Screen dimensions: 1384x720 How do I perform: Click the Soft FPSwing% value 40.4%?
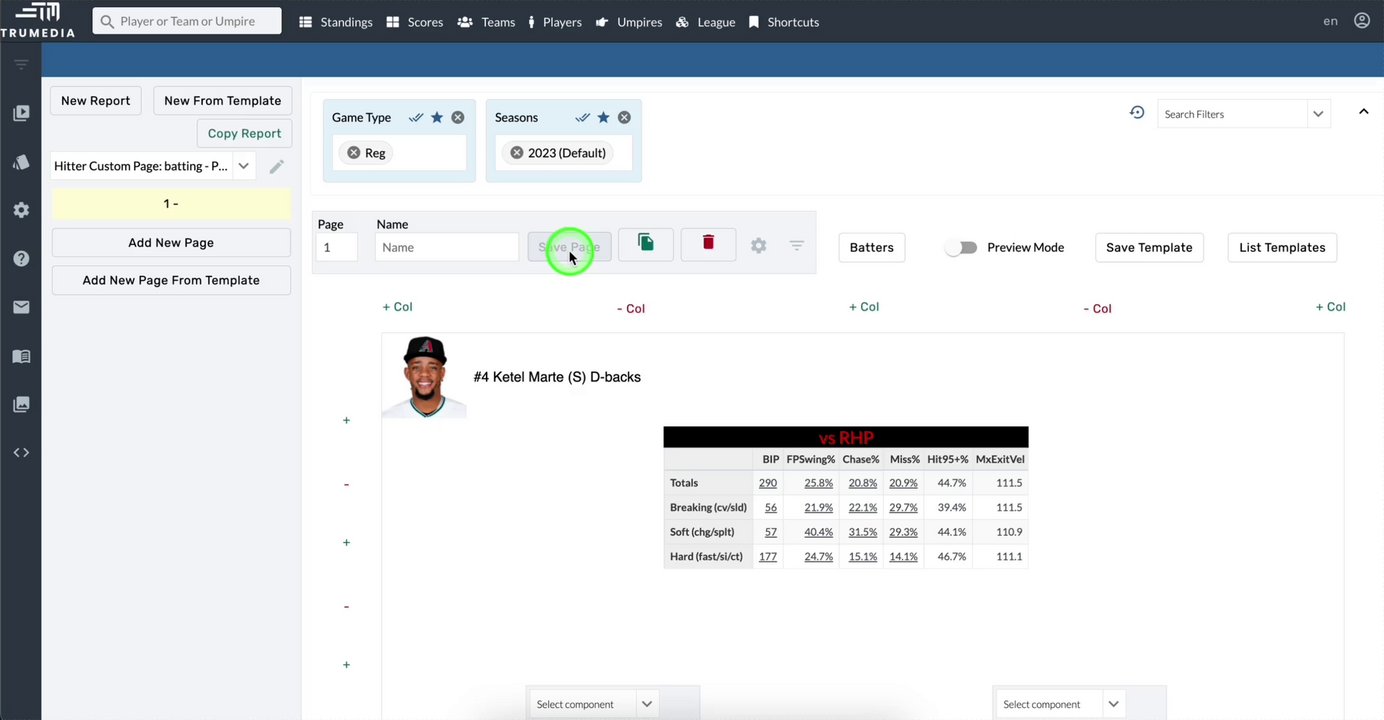point(819,532)
